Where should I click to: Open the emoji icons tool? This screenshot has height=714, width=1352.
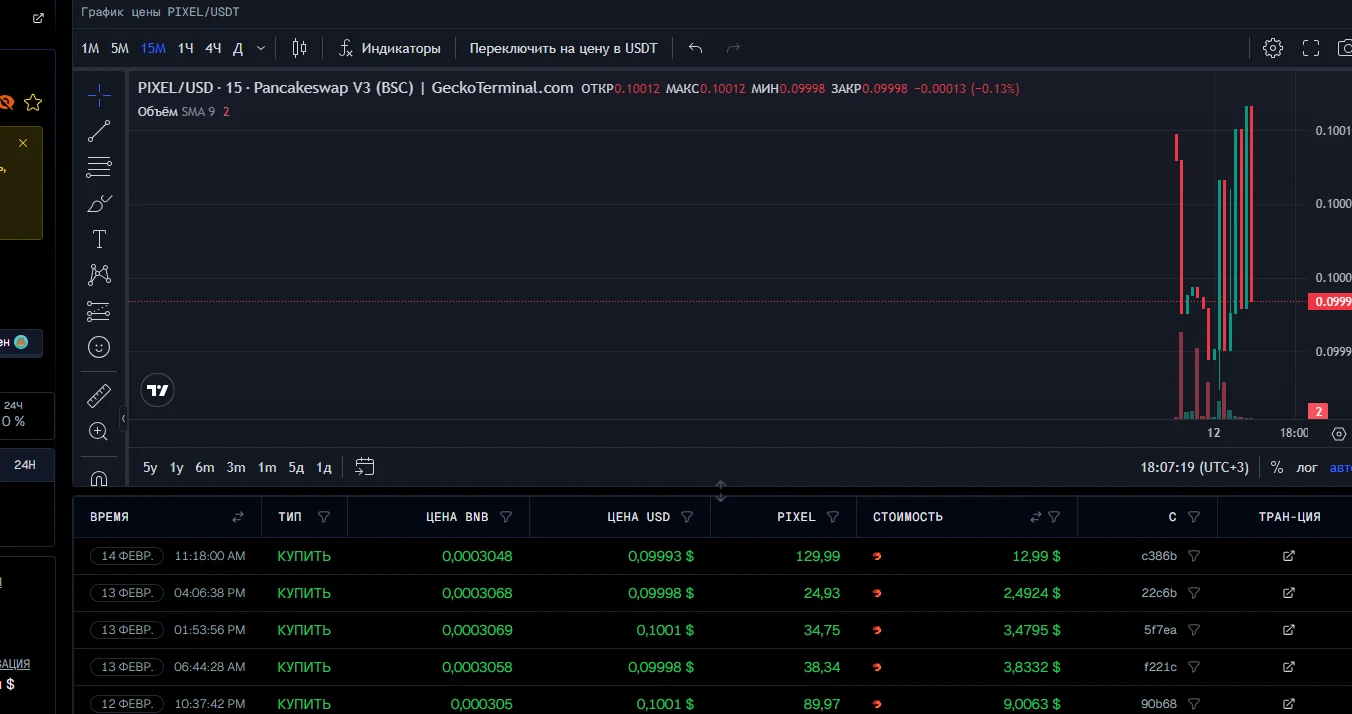click(99, 347)
